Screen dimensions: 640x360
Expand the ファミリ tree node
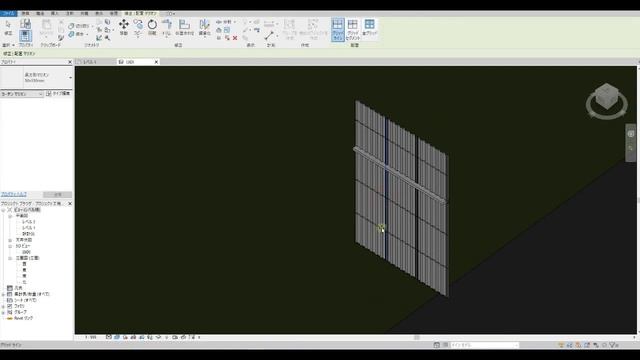(3, 306)
